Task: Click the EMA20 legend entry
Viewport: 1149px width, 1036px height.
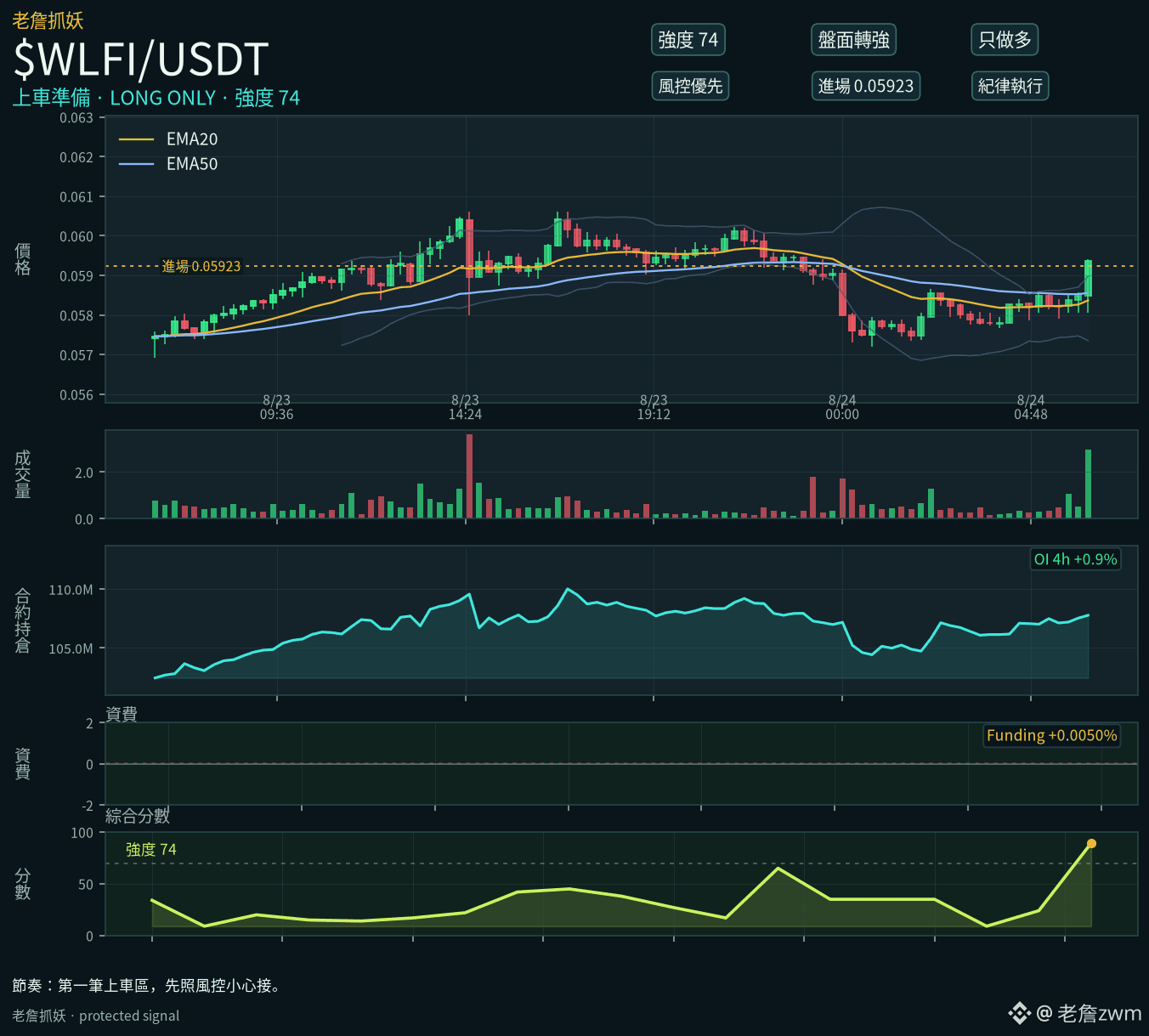Action: (x=168, y=139)
